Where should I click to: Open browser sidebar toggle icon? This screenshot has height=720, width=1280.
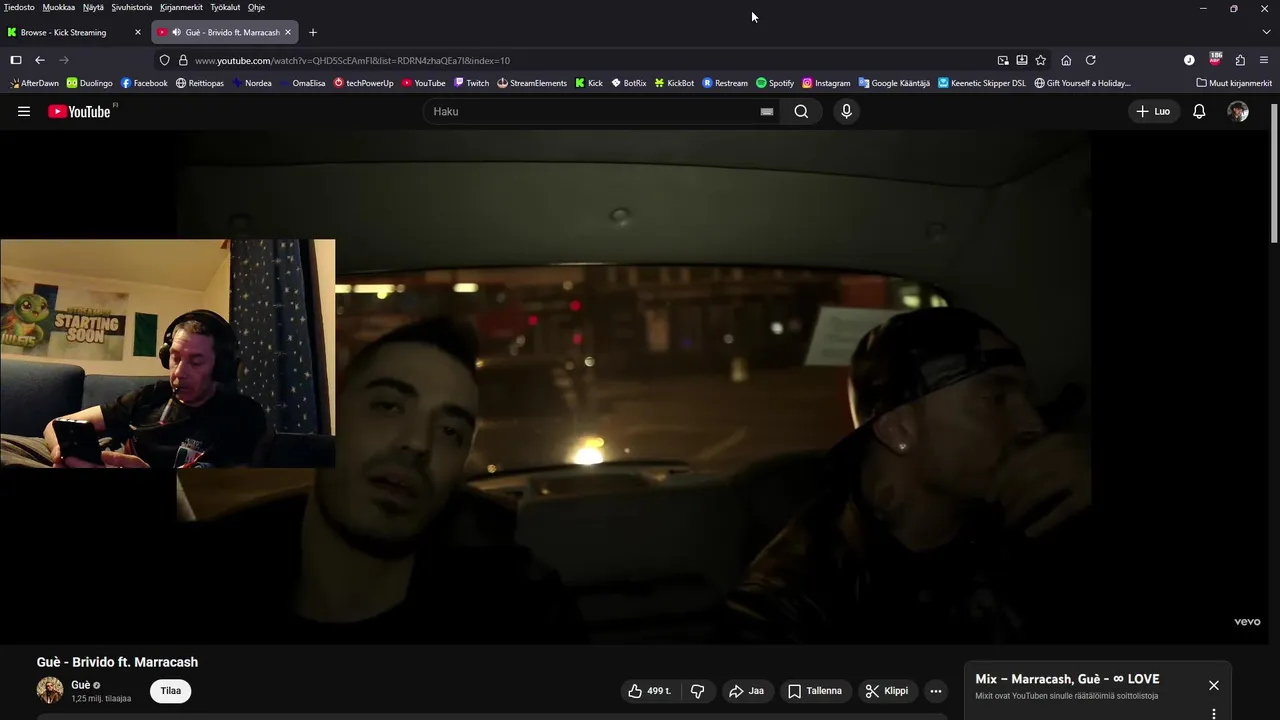16,60
